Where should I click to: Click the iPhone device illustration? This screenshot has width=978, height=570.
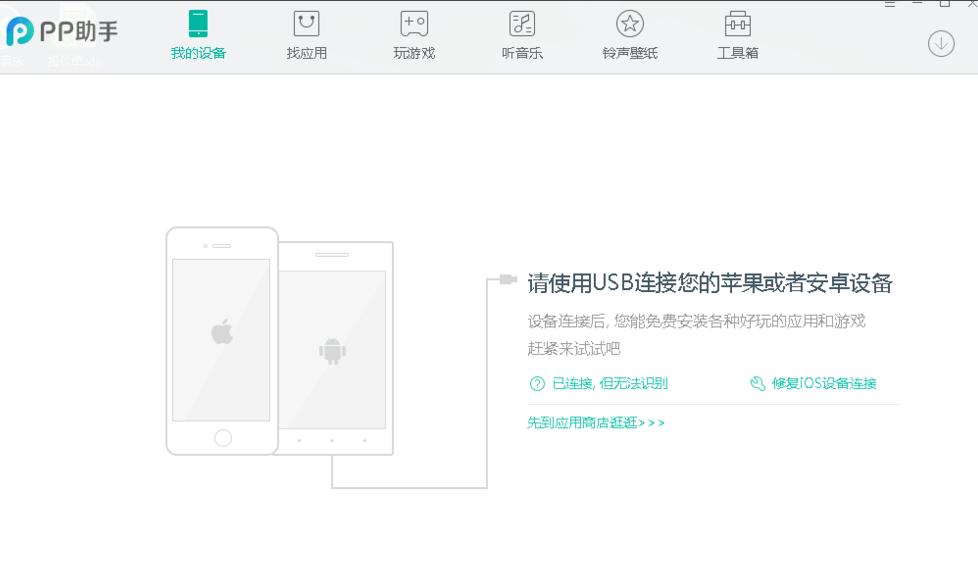(x=222, y=341)
